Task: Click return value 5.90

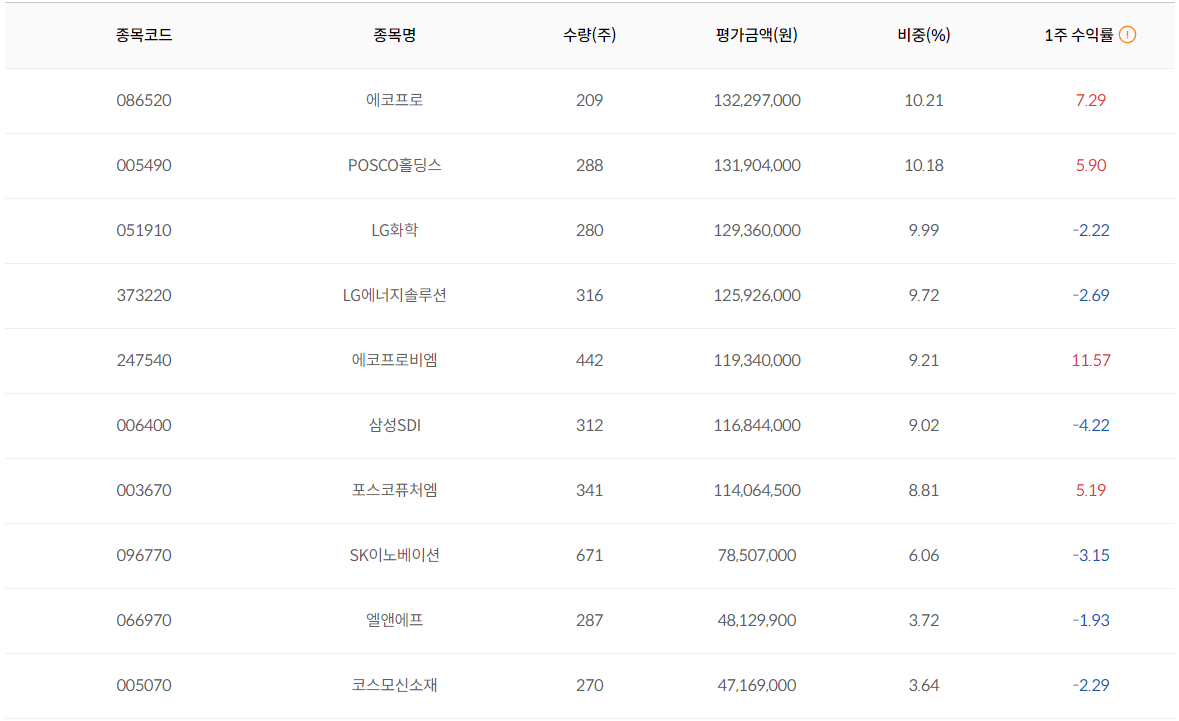Action: 1090,165
